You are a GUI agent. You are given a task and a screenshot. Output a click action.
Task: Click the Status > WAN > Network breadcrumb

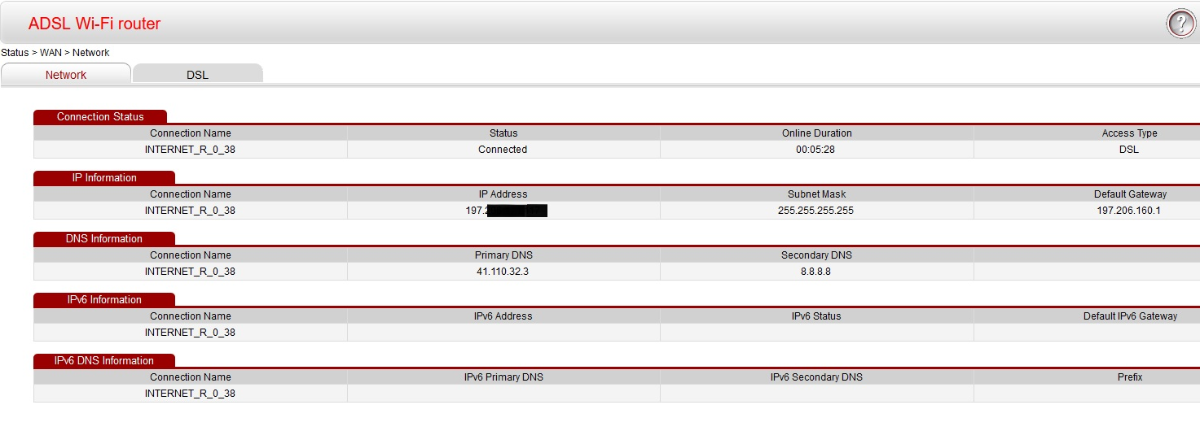click(55, 52)
